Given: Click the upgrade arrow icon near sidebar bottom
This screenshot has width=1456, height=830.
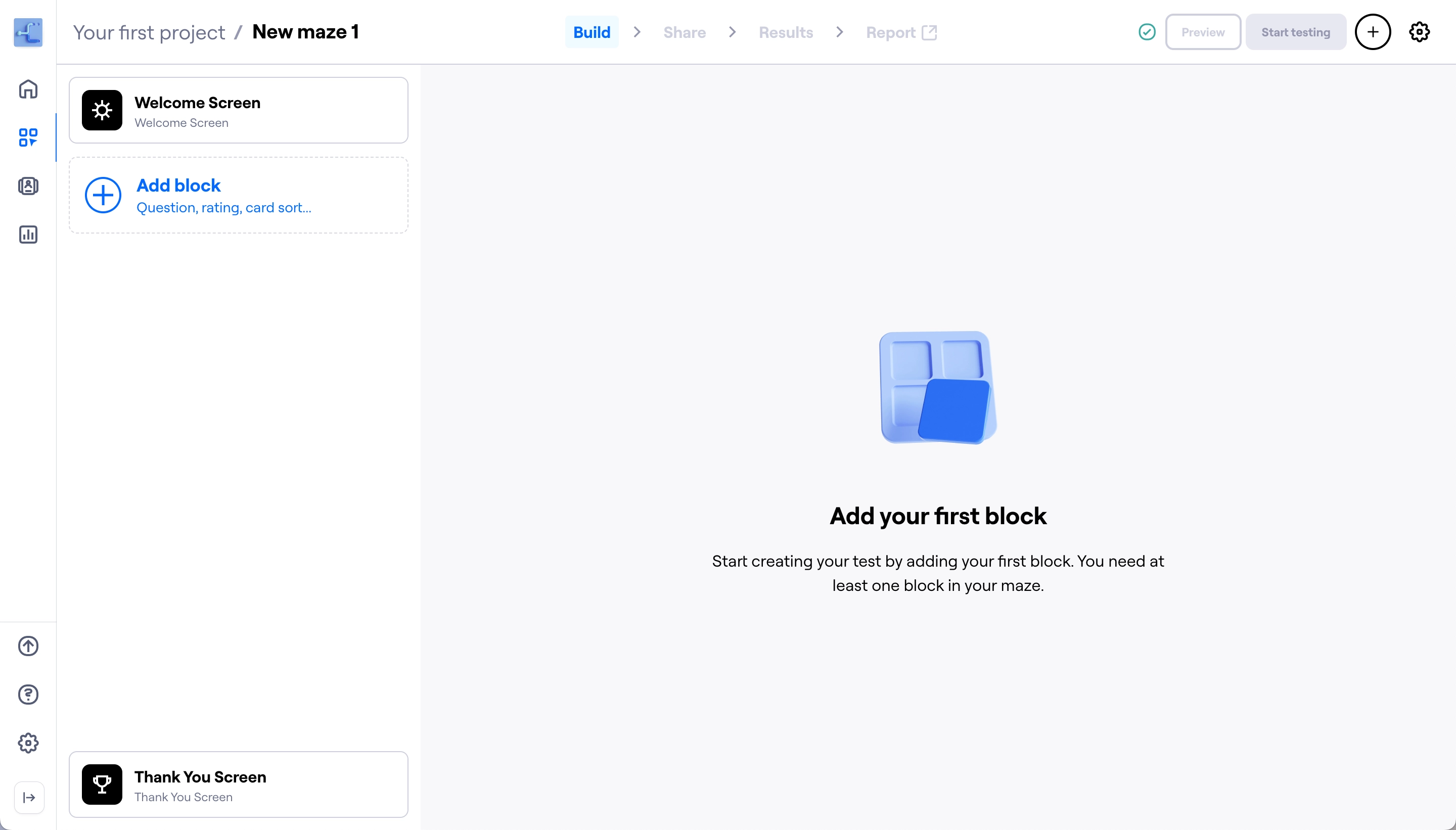Looking at the screenshot, I should pyautogui.click(x=28, y=646).
